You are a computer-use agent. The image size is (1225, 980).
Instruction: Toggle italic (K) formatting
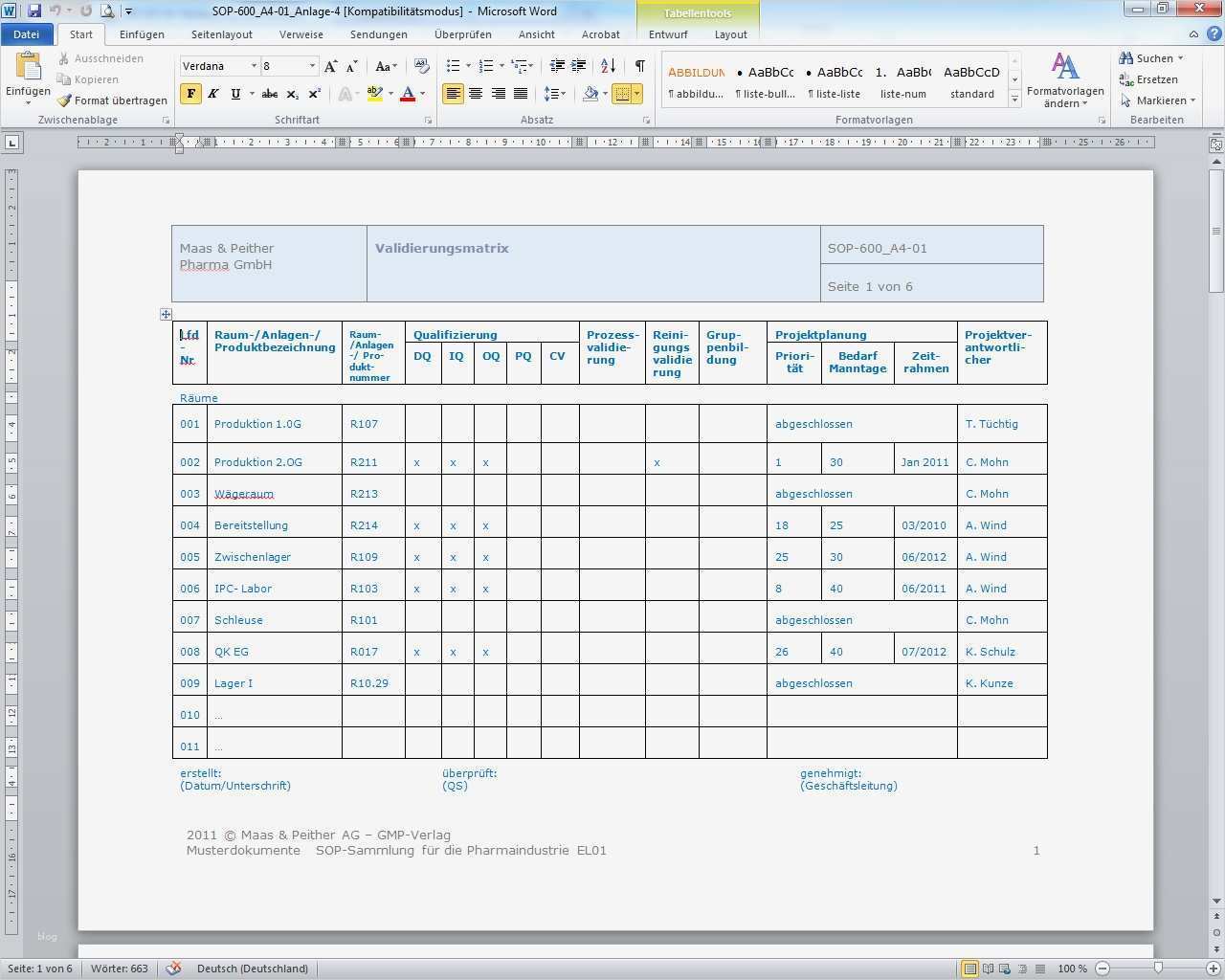click(212, 94)
